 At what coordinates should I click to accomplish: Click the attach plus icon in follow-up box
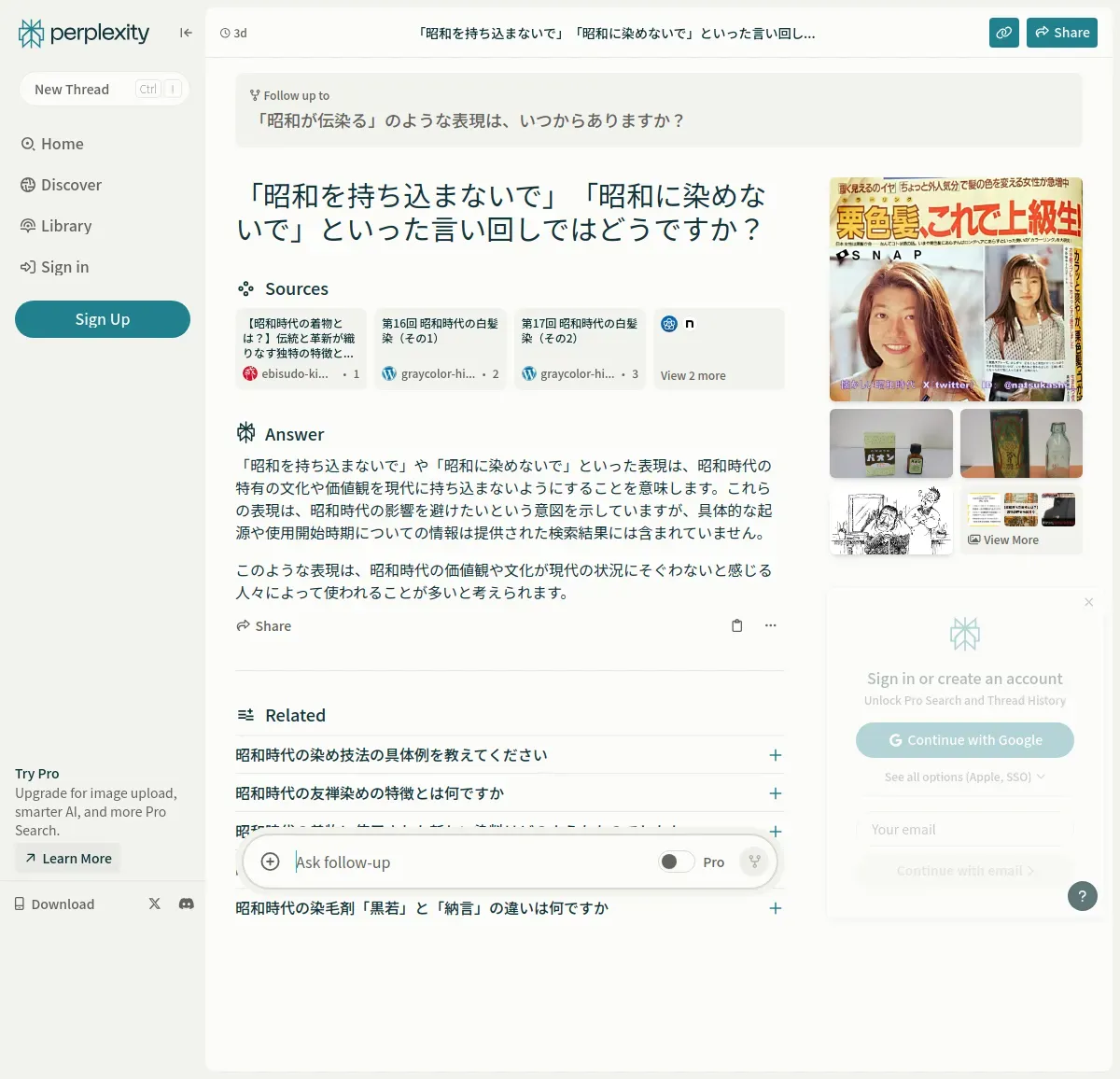pos(271,862)
